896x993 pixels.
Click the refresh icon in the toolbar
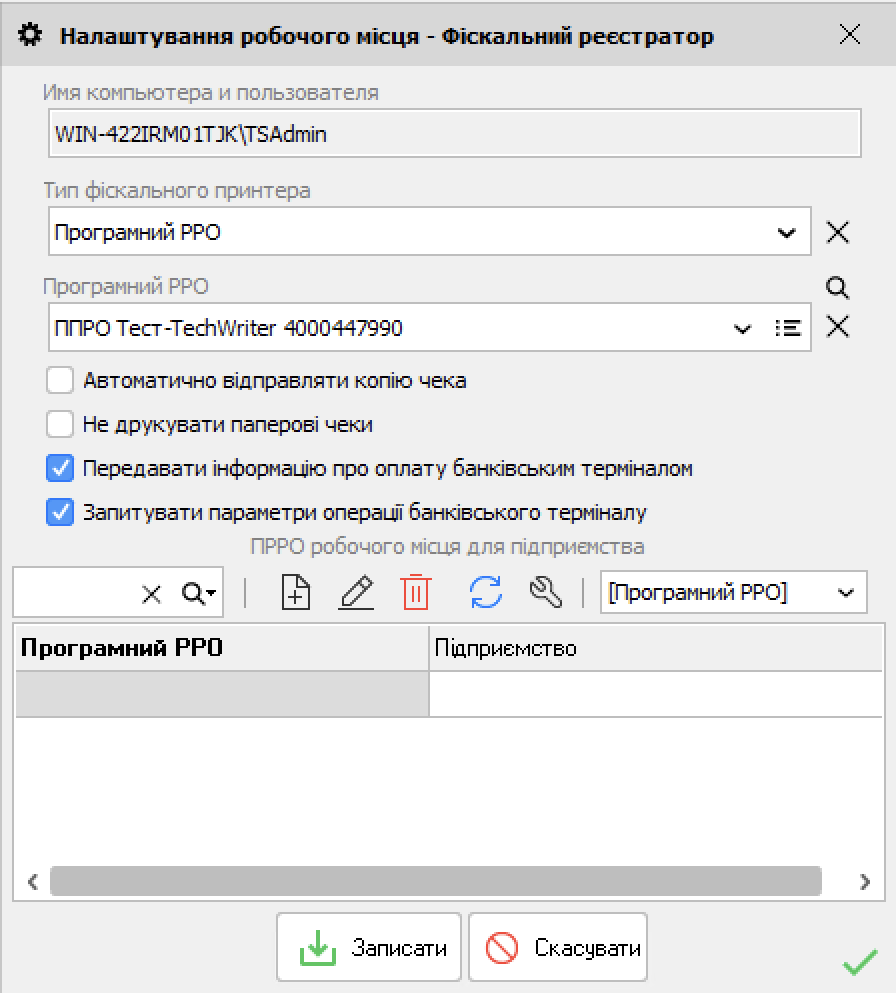[x=483, y=593]
